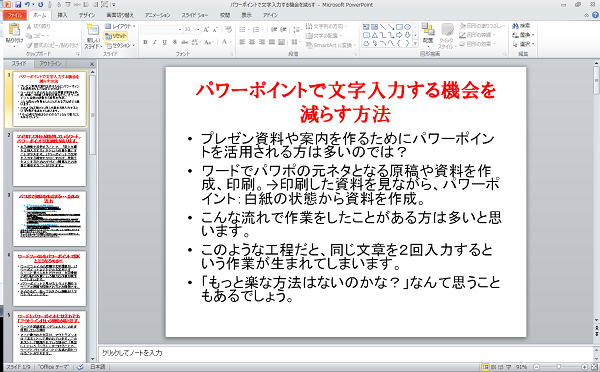Select the triangle shape in gallery

[375, 35]
